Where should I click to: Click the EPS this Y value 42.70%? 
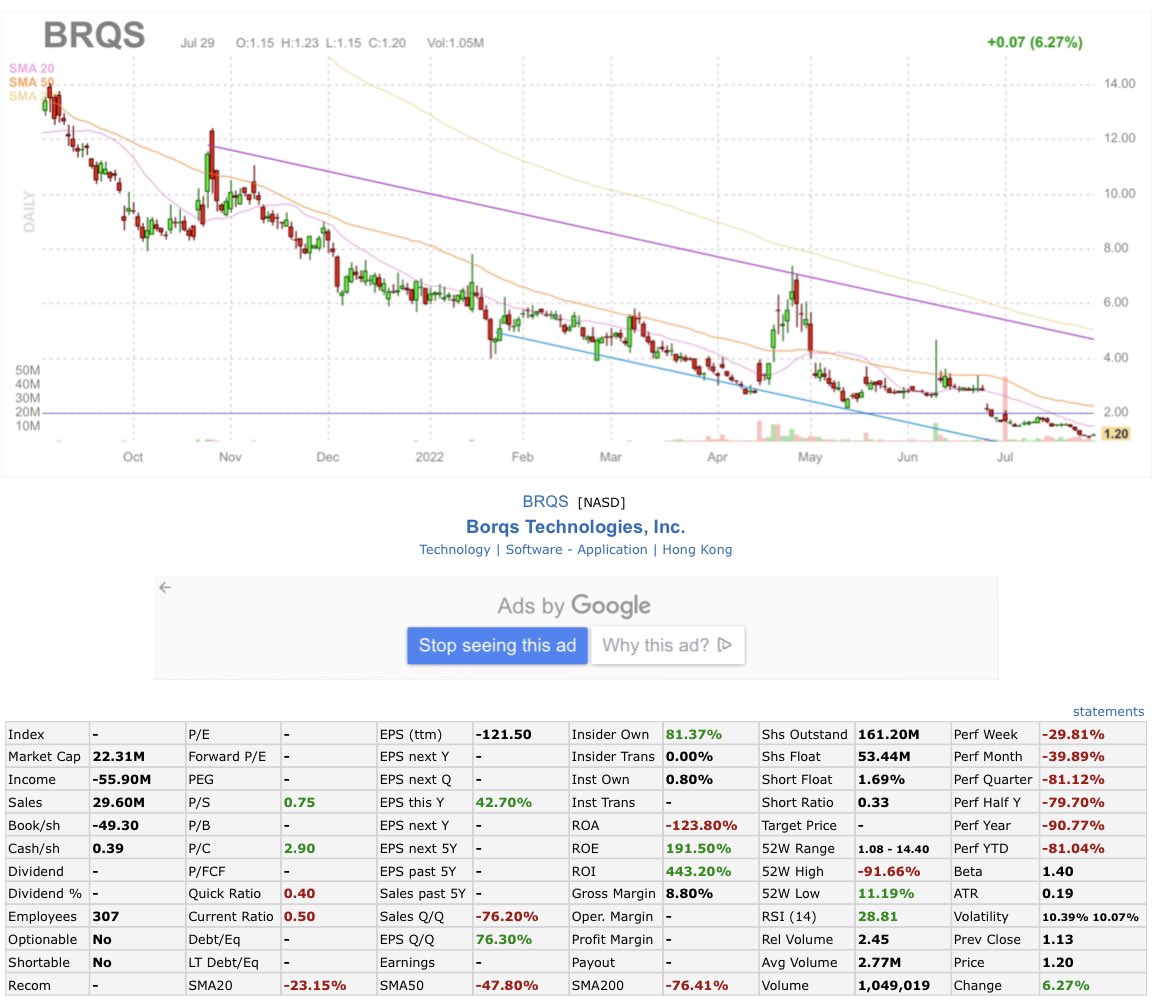504,803
